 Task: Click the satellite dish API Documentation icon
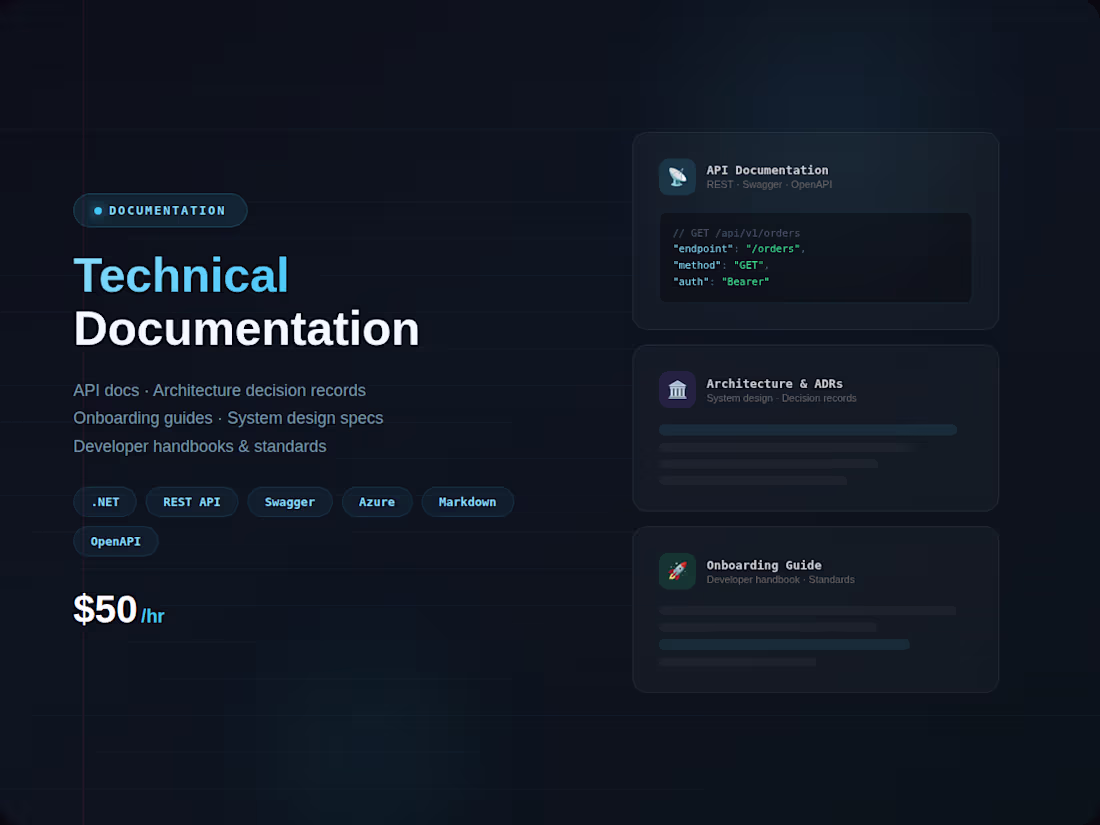[x=677, y=177]
